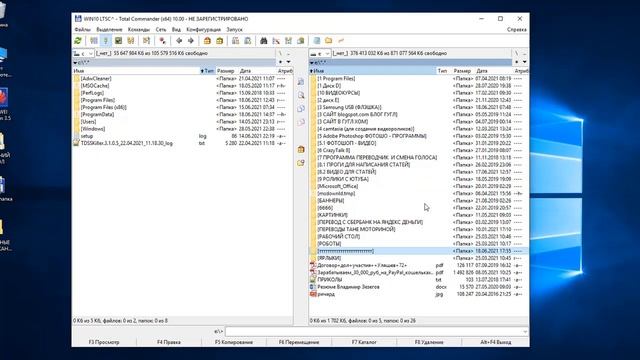The image size is (640, 360).
Task: Refresh the source panel with green arrows icon
Action: click(78, 41)
